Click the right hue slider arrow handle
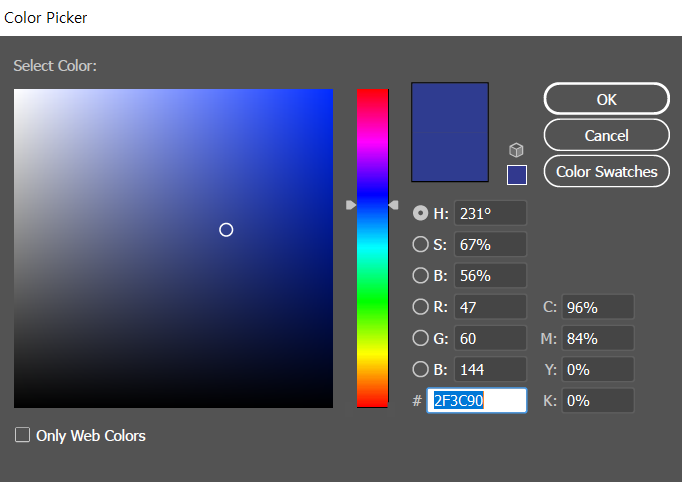682x482 pixels. 393,205
